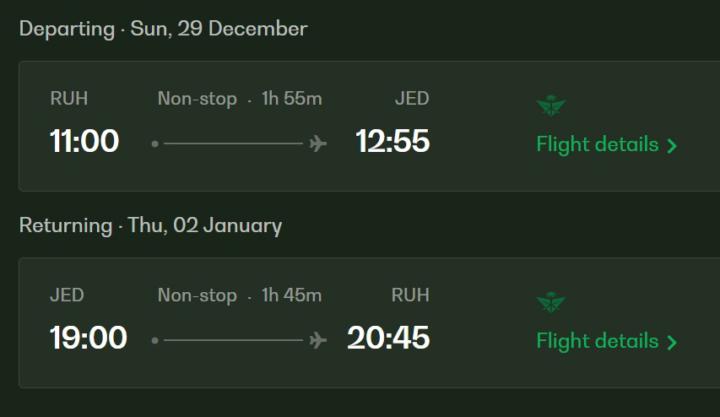
Task: Click the 19:00 return departure time
Action: pyautogui.click(x=88, y=338)
